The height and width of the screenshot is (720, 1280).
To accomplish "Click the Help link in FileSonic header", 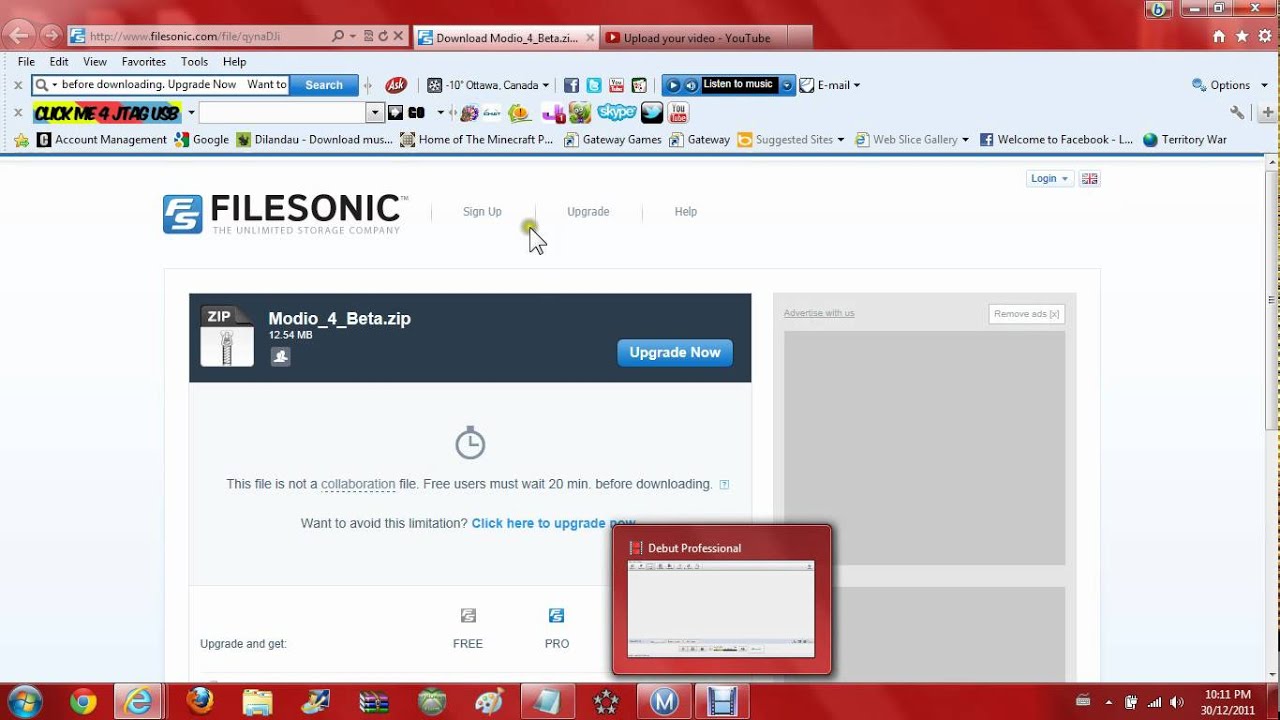I will (x=686, y=212).
